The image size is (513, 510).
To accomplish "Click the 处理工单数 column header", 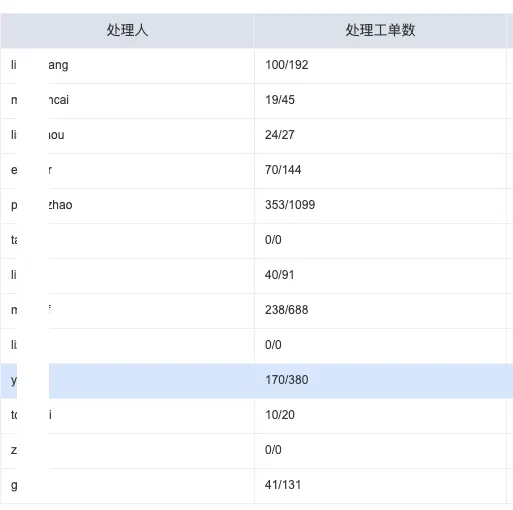I will [380, 31].
